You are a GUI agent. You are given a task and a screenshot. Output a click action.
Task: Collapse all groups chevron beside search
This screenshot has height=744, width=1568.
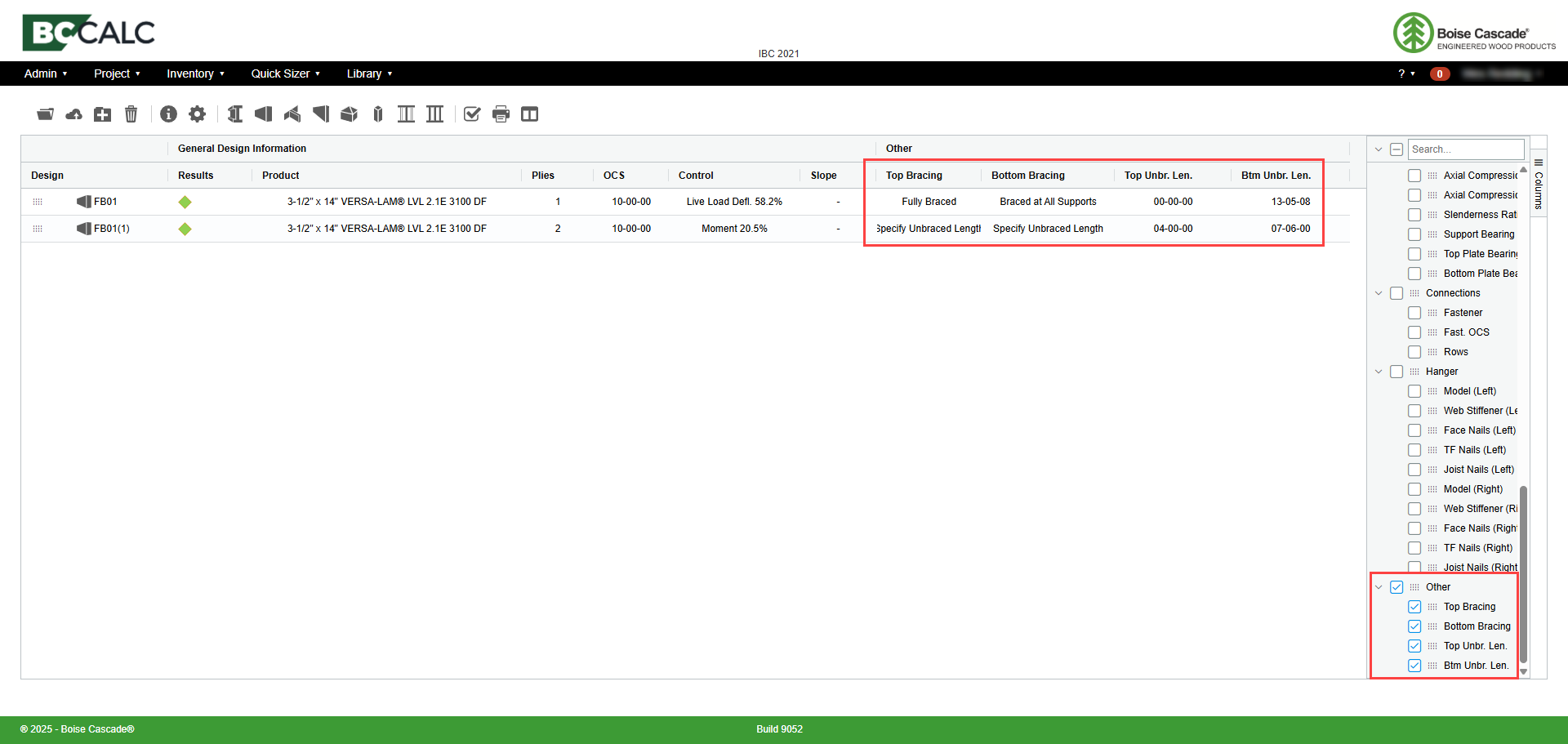point(1379,149)
